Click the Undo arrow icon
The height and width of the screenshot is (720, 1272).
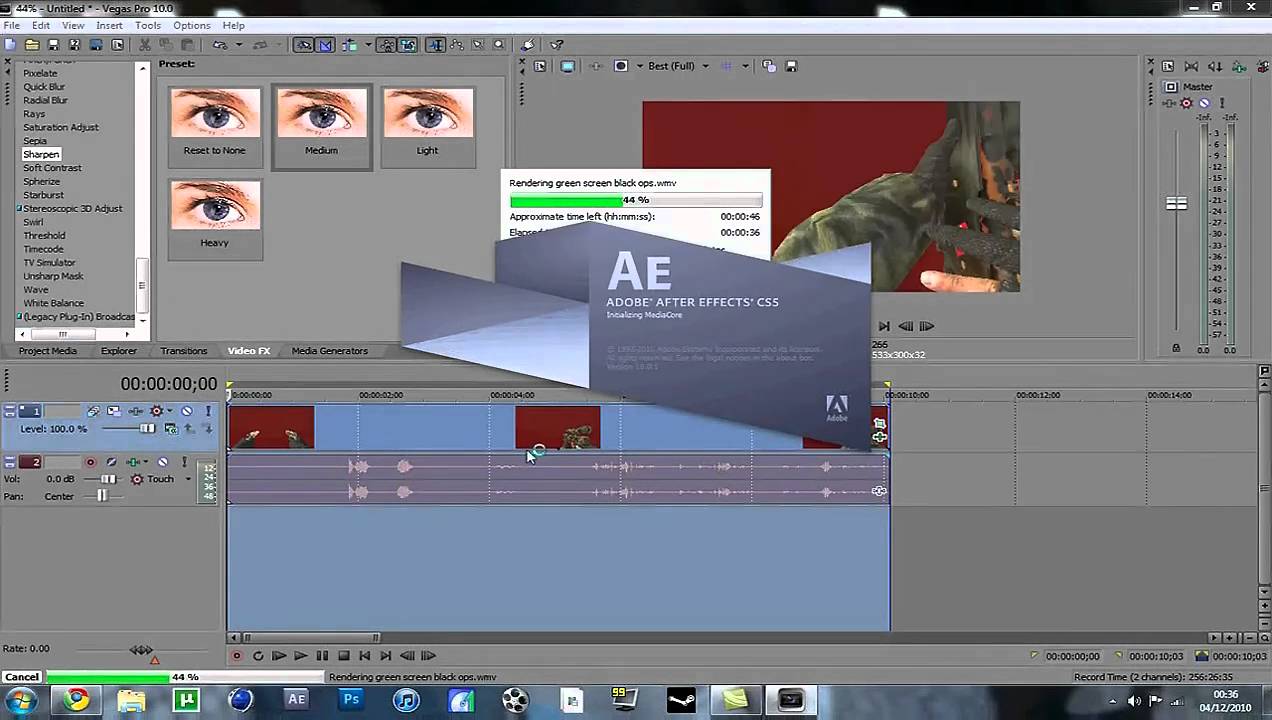pos(220,45)
